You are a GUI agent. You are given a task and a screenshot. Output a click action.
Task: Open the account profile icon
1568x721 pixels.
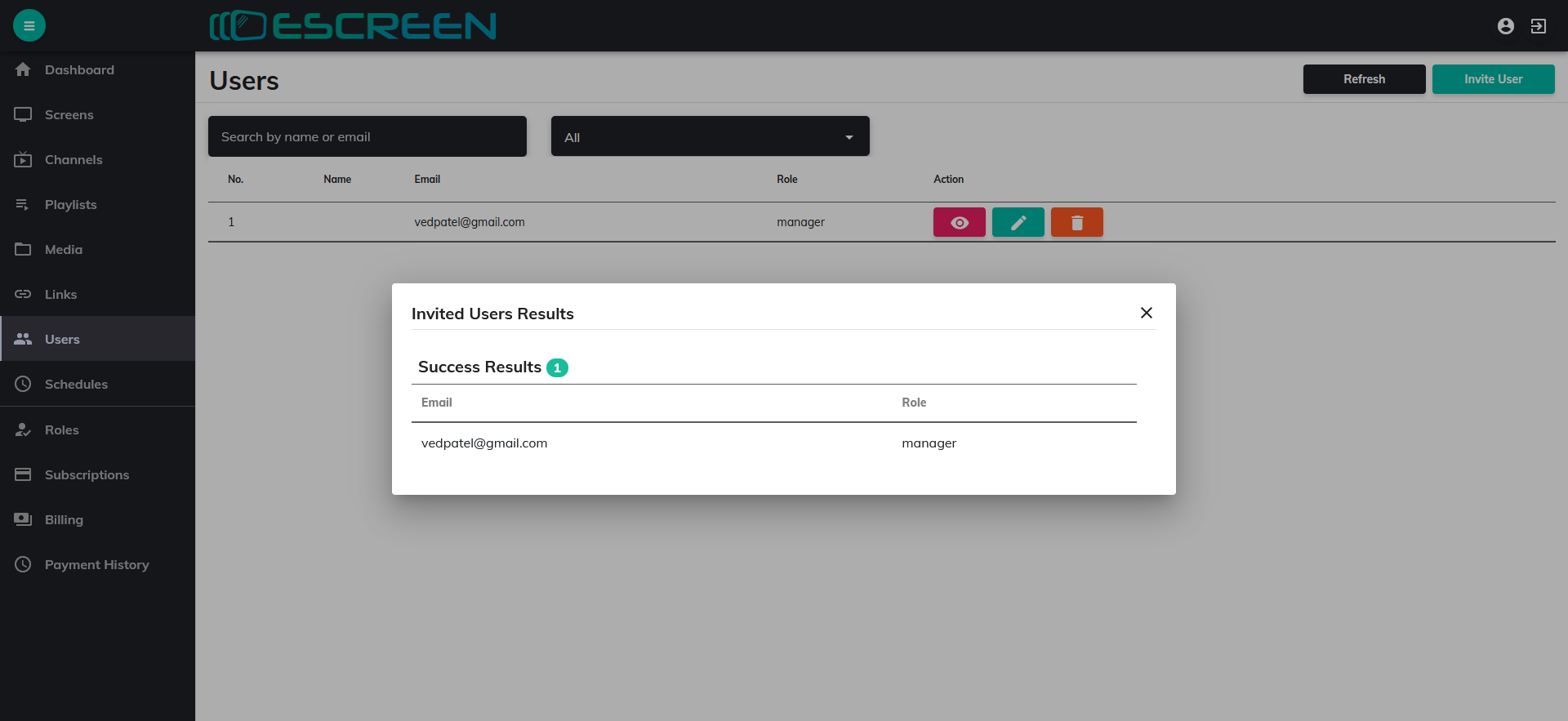pyautogui.click(x=1505, y=26)
